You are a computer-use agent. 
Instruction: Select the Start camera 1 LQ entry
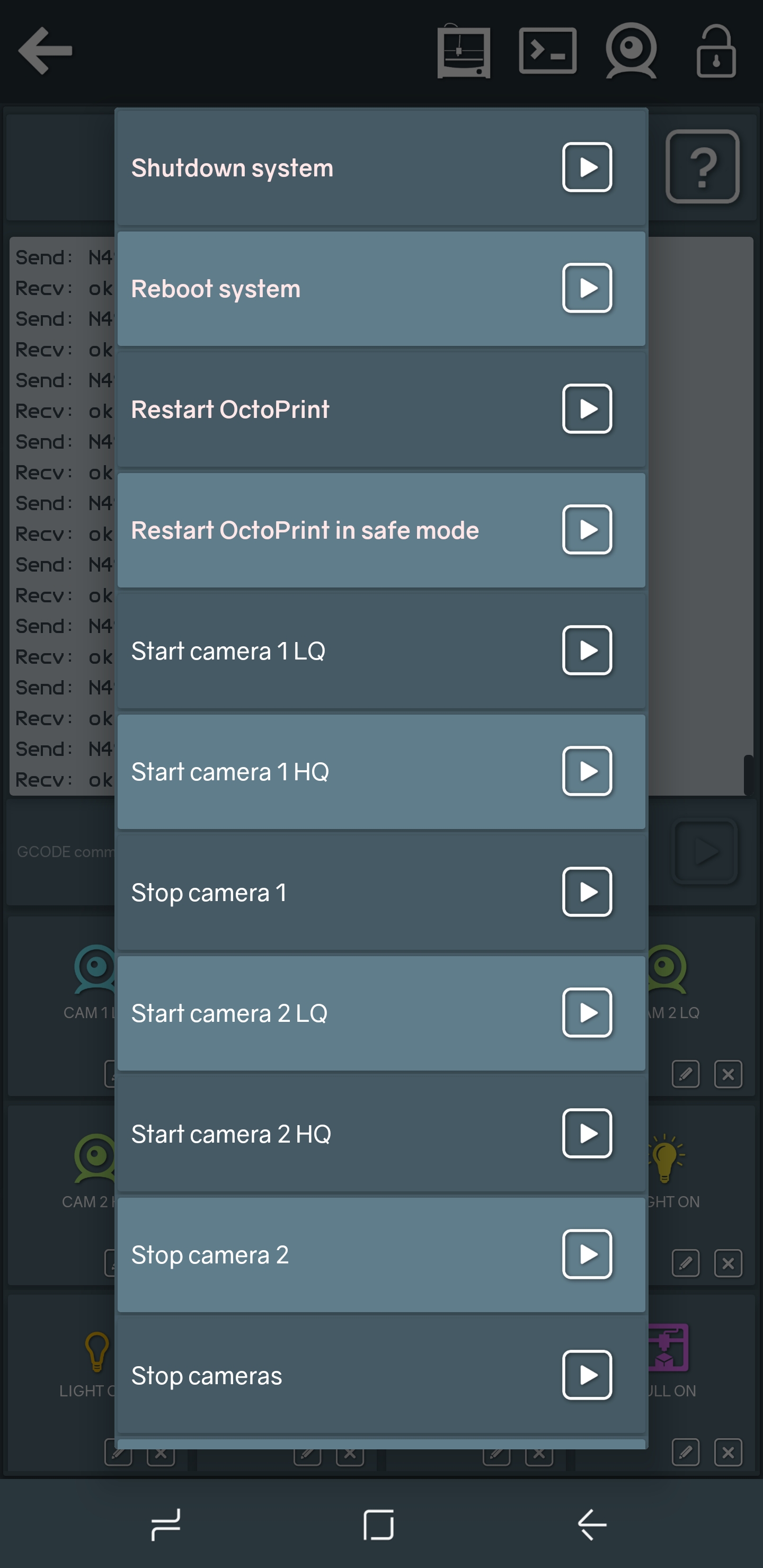(587, 650)
